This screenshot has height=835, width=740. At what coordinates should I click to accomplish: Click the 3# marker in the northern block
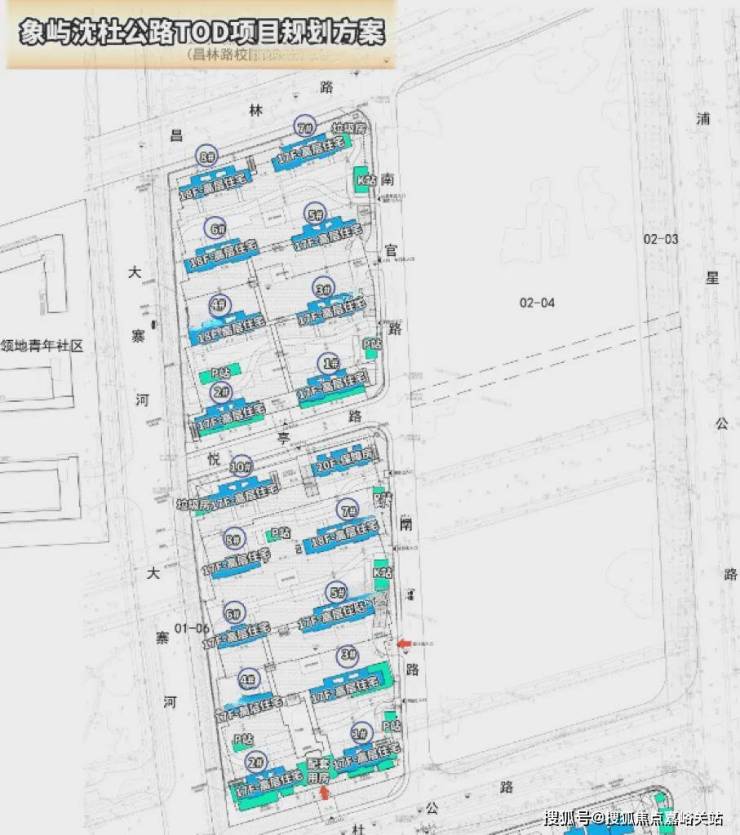click(x=323, y=289)
